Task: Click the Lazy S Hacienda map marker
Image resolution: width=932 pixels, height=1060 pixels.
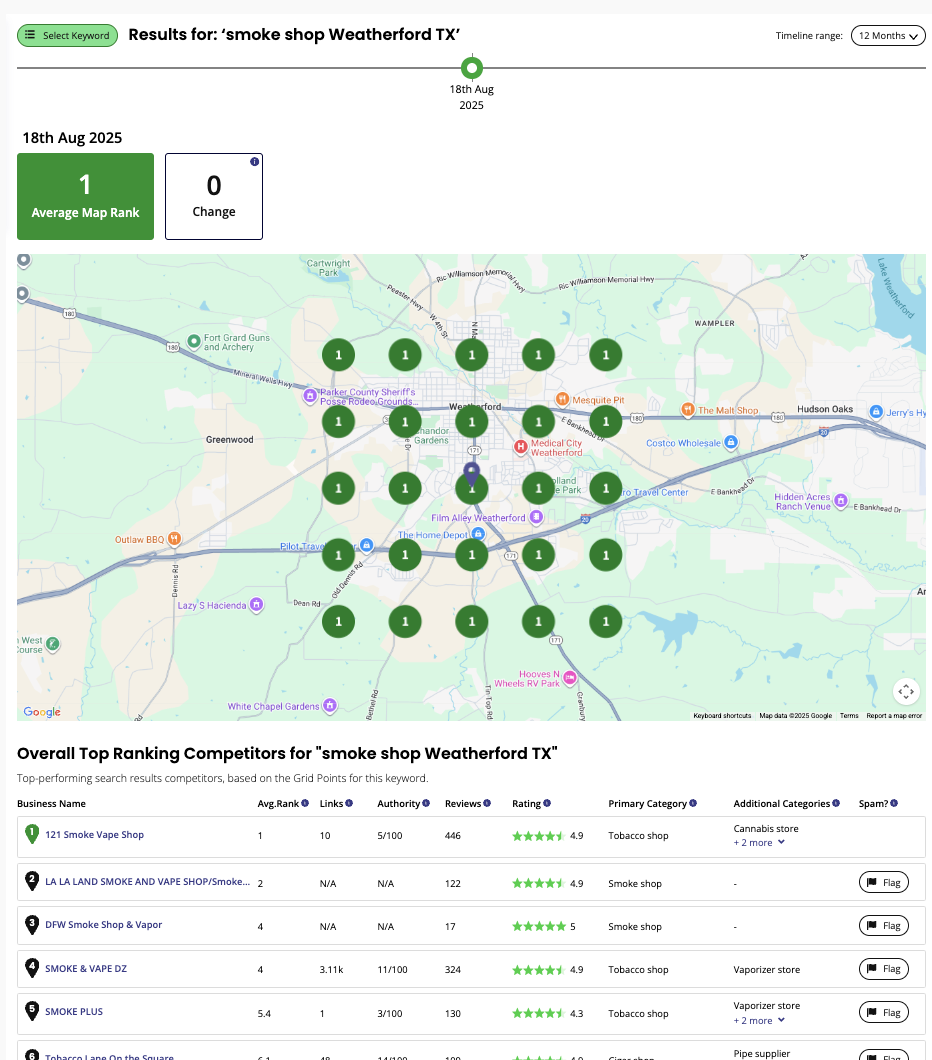Action: point(257,604)
